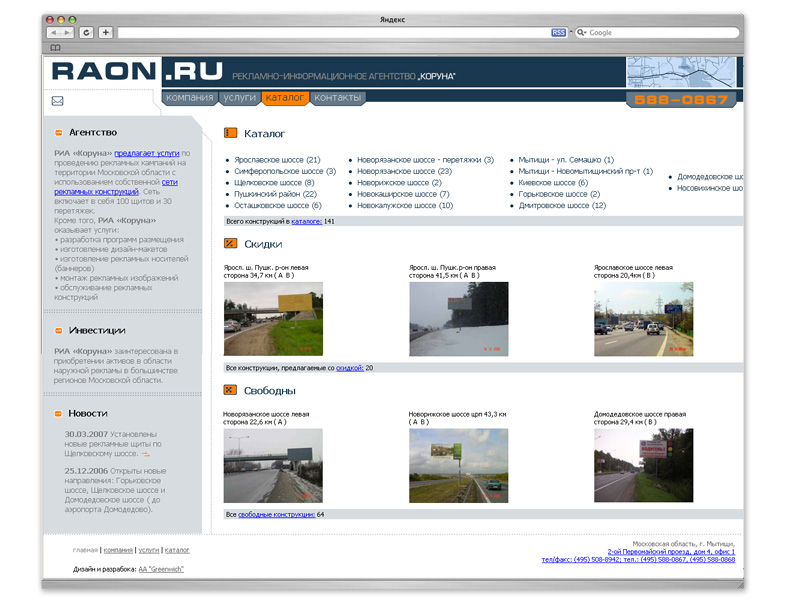
Task: Open Новорижское шоссе (2) catalog entry
Action: pyautogui.click(x=399, y=183)
